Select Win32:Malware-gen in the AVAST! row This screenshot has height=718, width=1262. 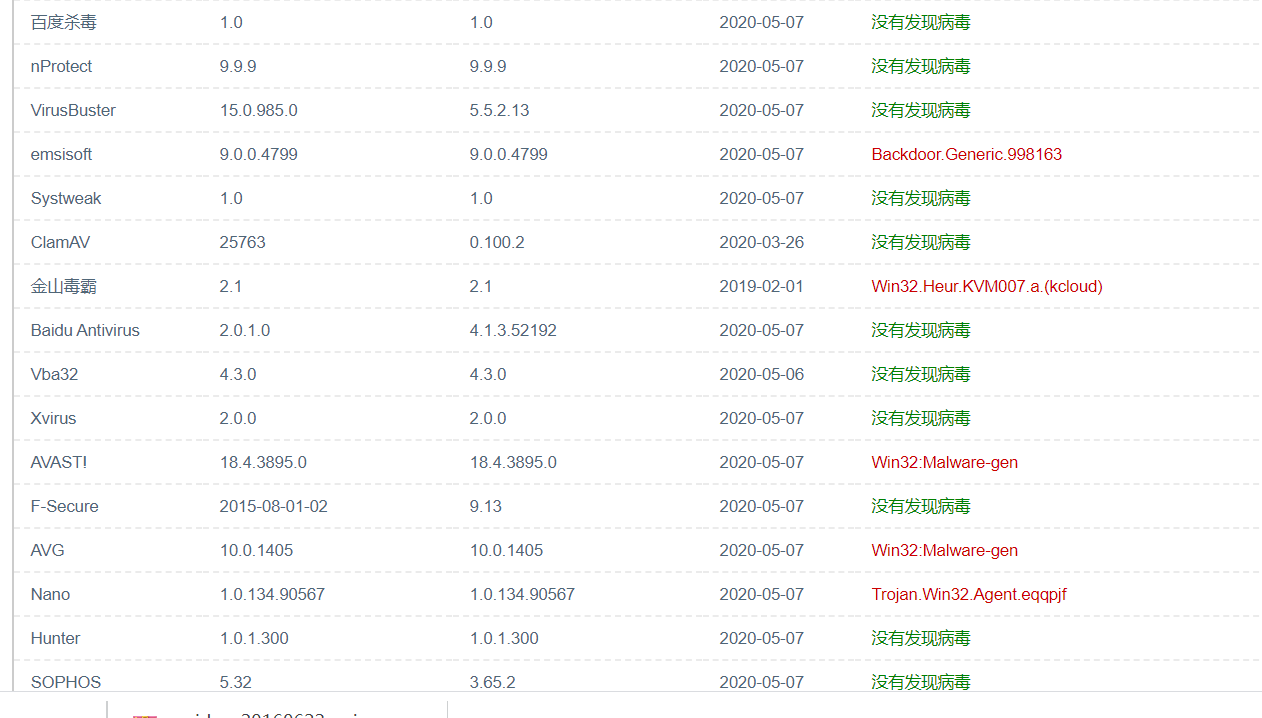click(945, 462)
